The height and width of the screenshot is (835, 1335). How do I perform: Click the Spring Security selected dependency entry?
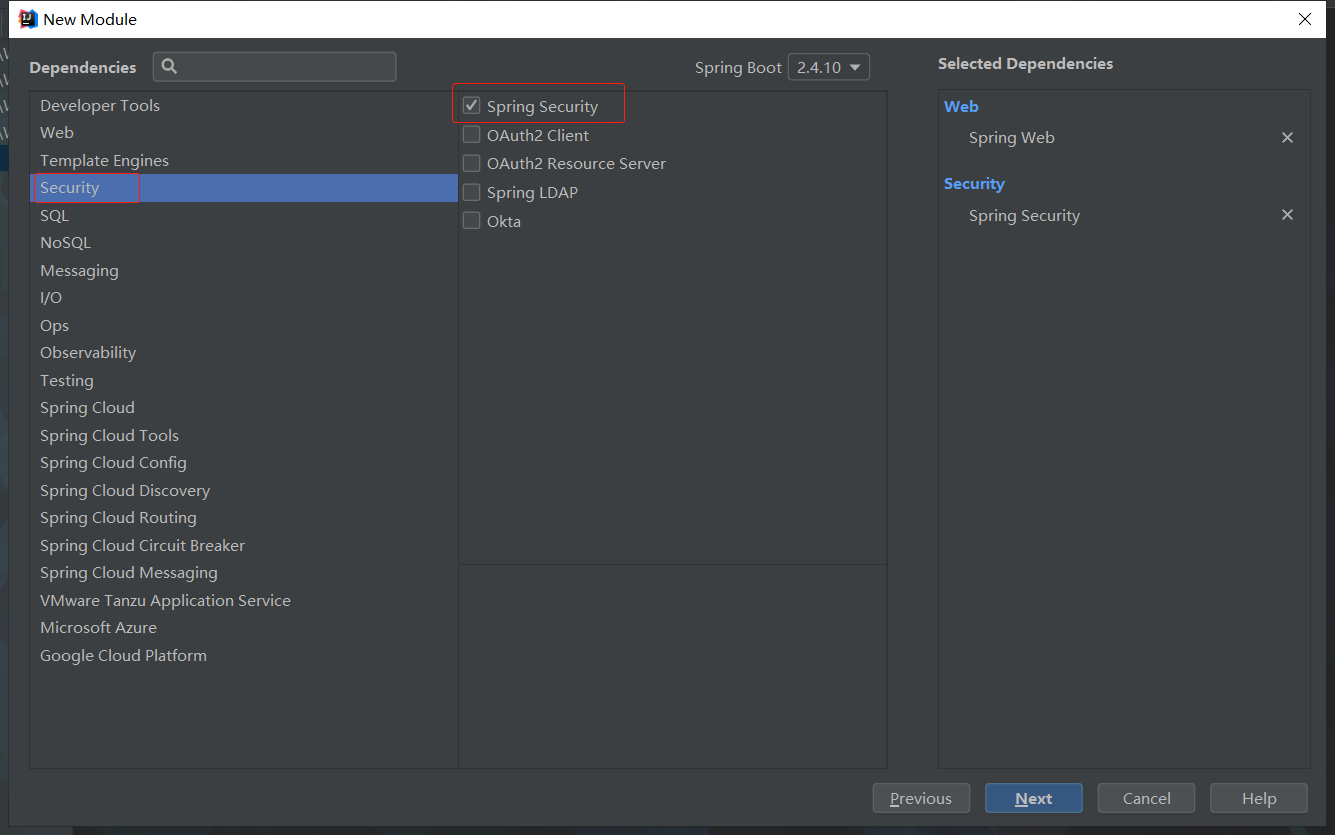point(1024,215)
